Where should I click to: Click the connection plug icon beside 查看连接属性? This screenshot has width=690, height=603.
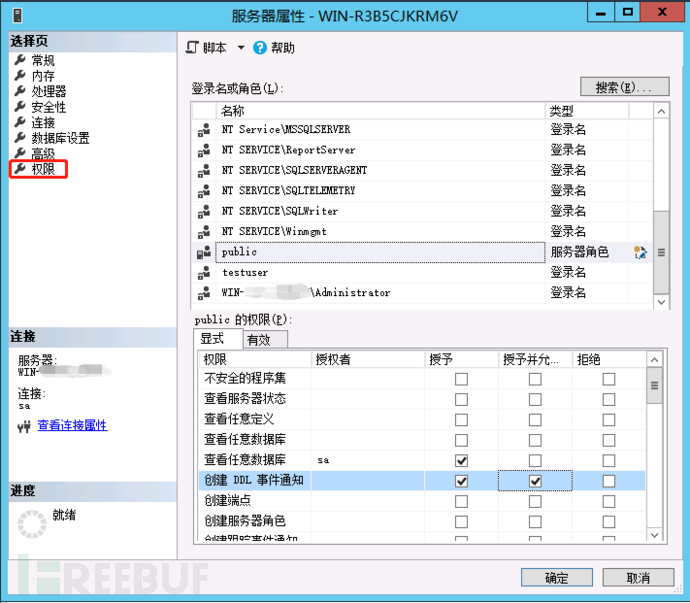tap(24, 426)
